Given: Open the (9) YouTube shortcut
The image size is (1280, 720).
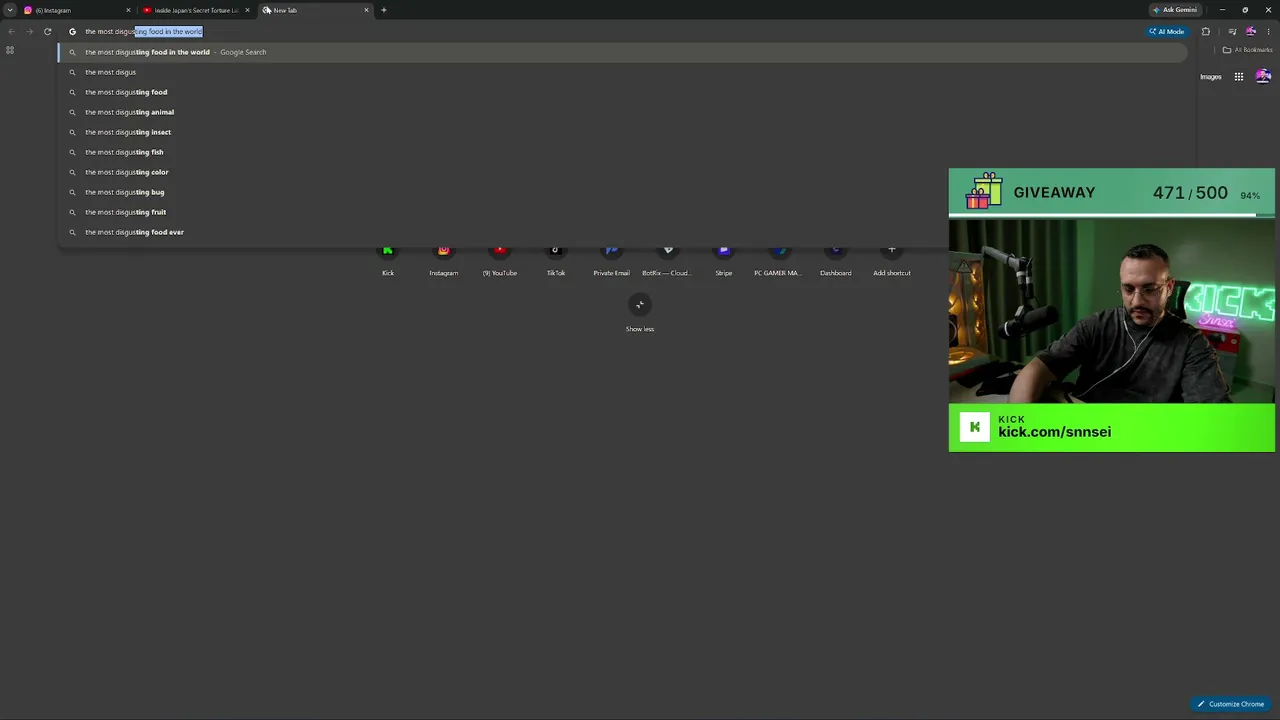Looking at the screenshot, I should point(500,260).
